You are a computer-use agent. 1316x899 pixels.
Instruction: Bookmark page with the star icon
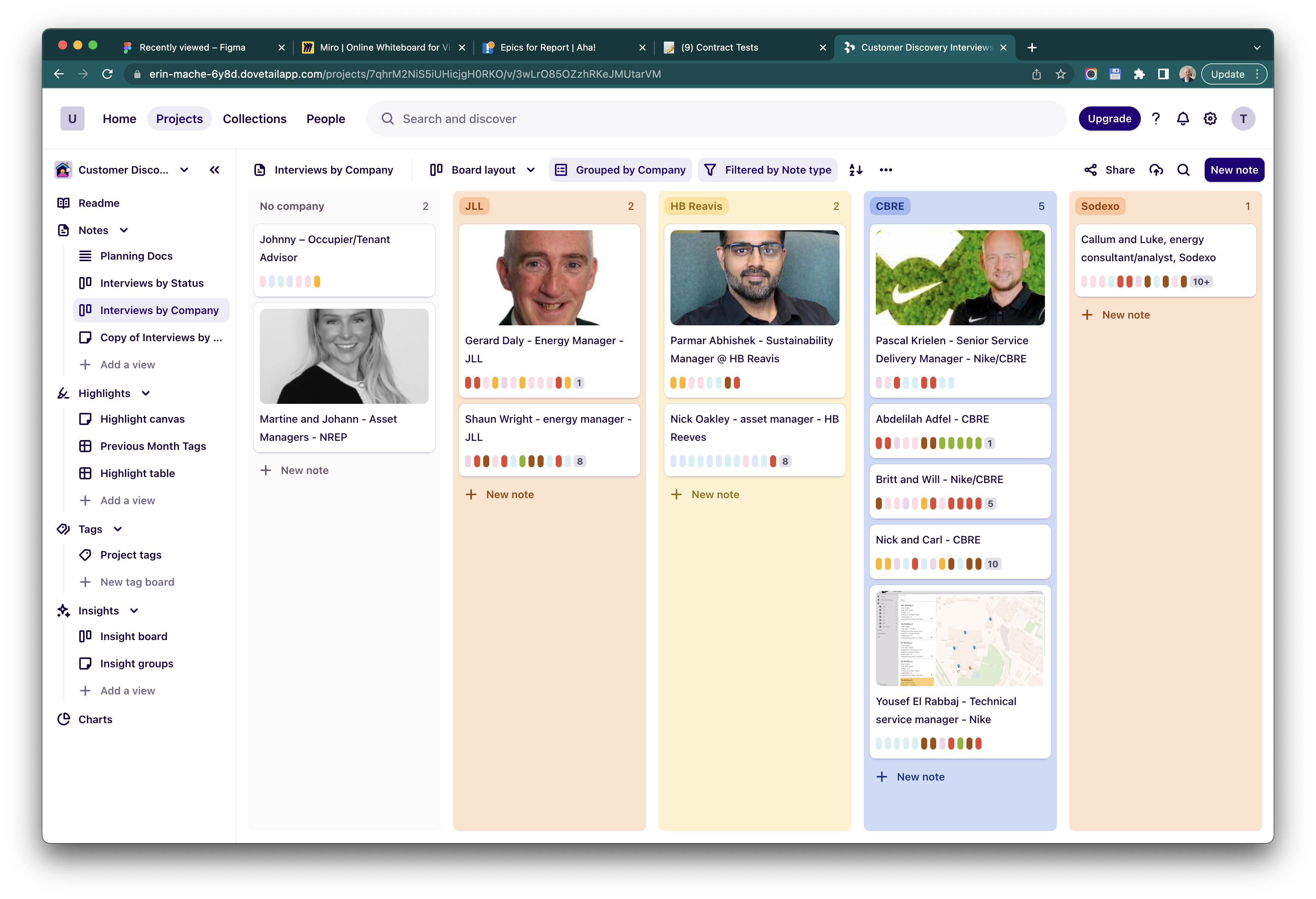(1061, 74)
